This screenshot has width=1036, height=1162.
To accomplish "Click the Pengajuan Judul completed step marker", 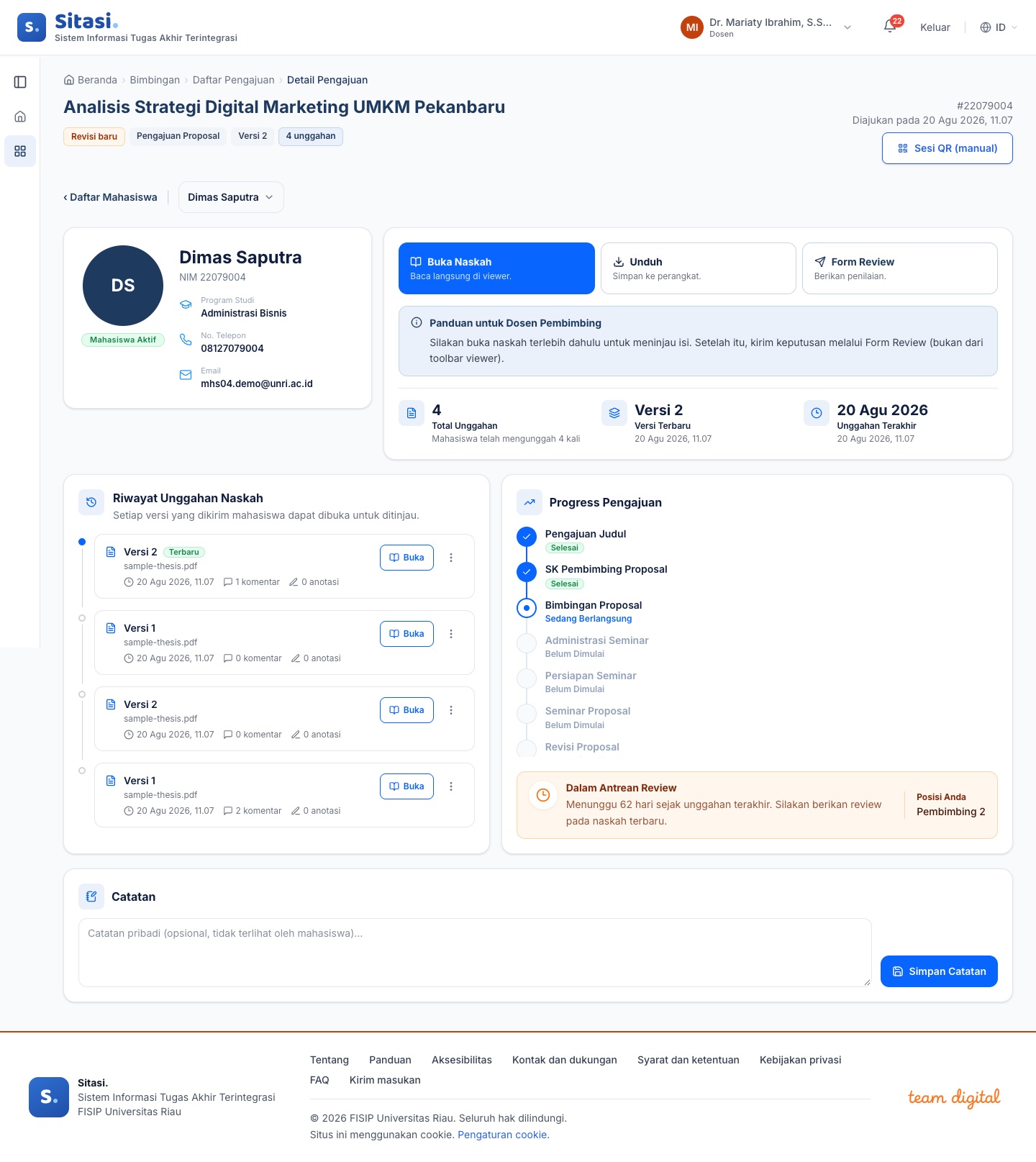I will coord(527,537).
